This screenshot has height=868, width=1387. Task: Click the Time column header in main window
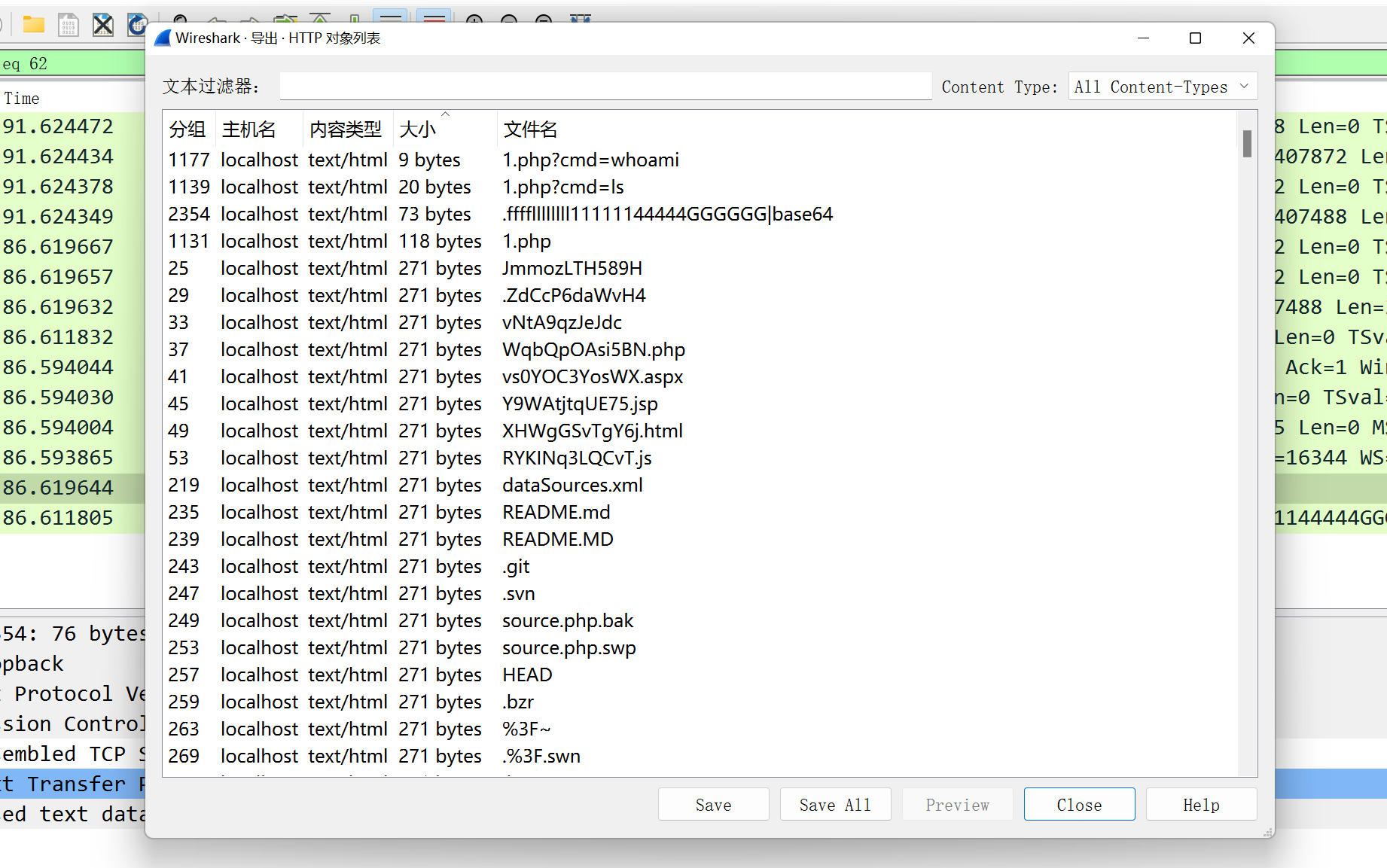[21, 98]
